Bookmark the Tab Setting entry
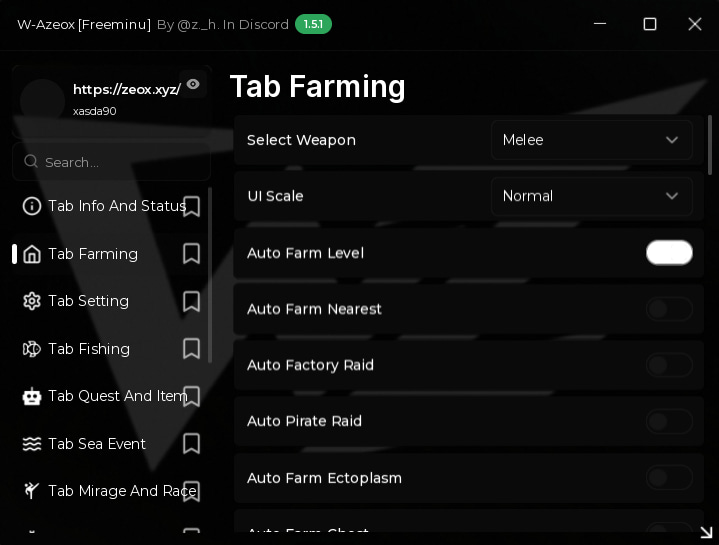Screen dimensions: 719x545 click(191, 301)
